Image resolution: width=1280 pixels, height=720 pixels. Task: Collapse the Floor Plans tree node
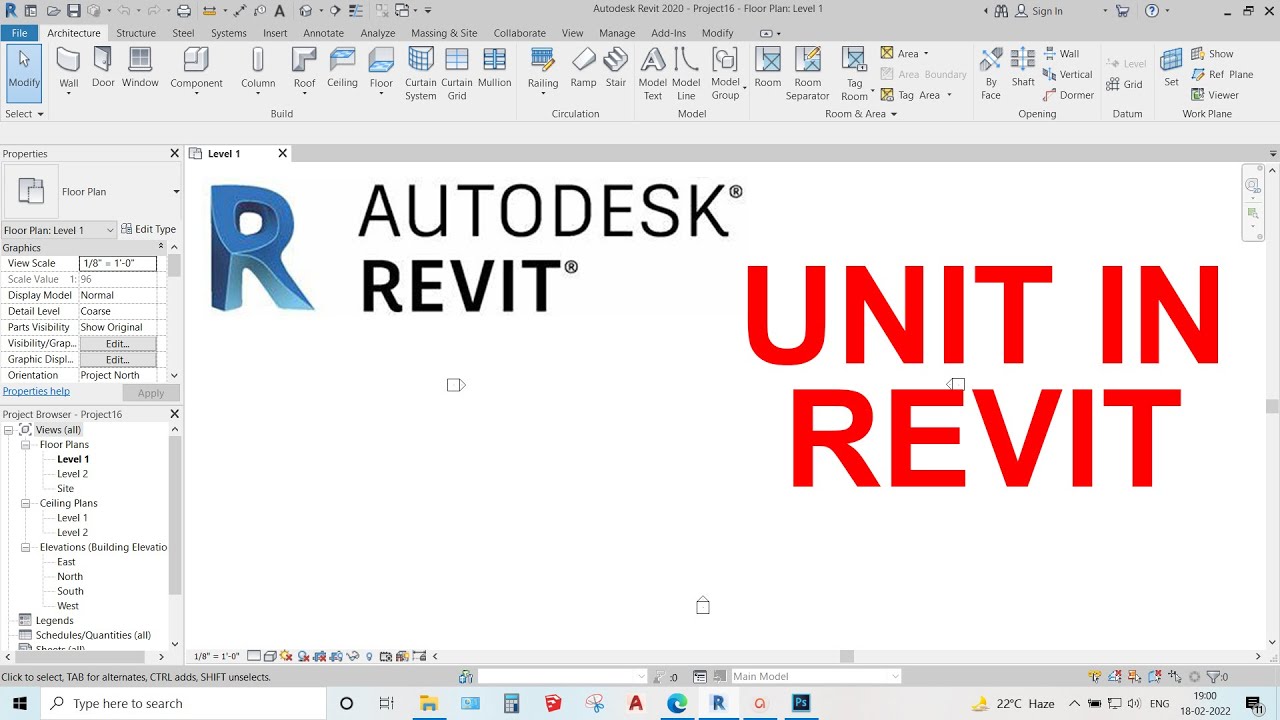(26, 445)
